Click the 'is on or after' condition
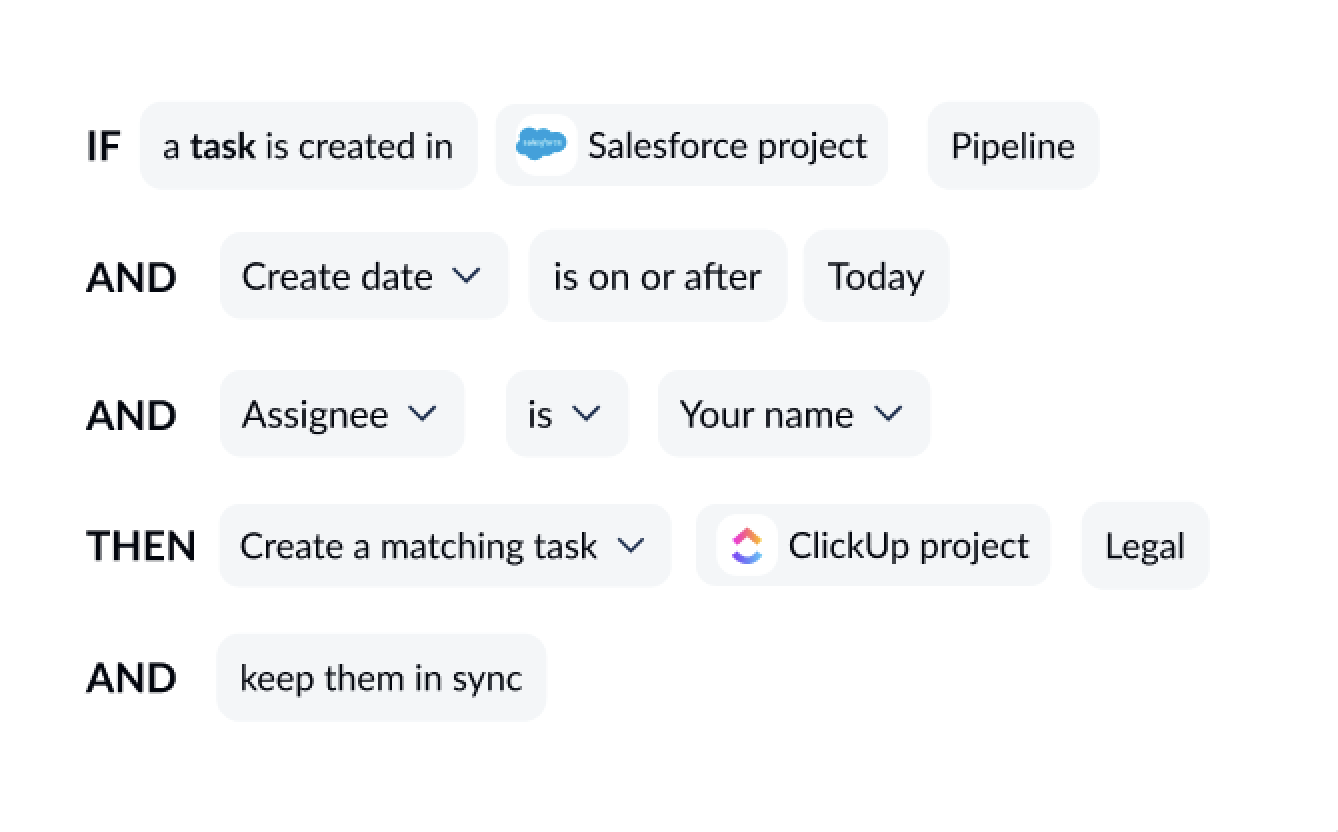The width and height of the screenshot is (1338, 832). (657, 276)
